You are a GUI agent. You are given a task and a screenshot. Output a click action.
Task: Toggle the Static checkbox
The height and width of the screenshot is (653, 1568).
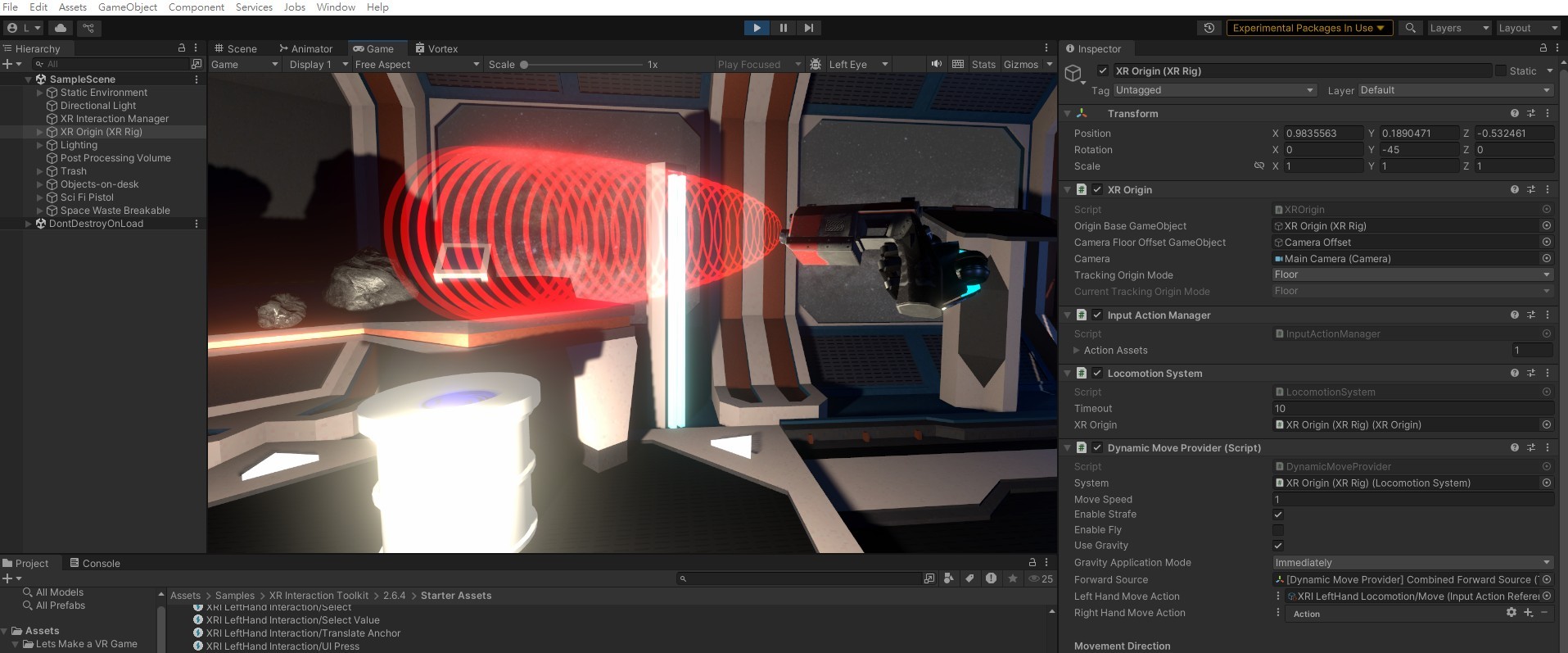(x=1501, y=70)
